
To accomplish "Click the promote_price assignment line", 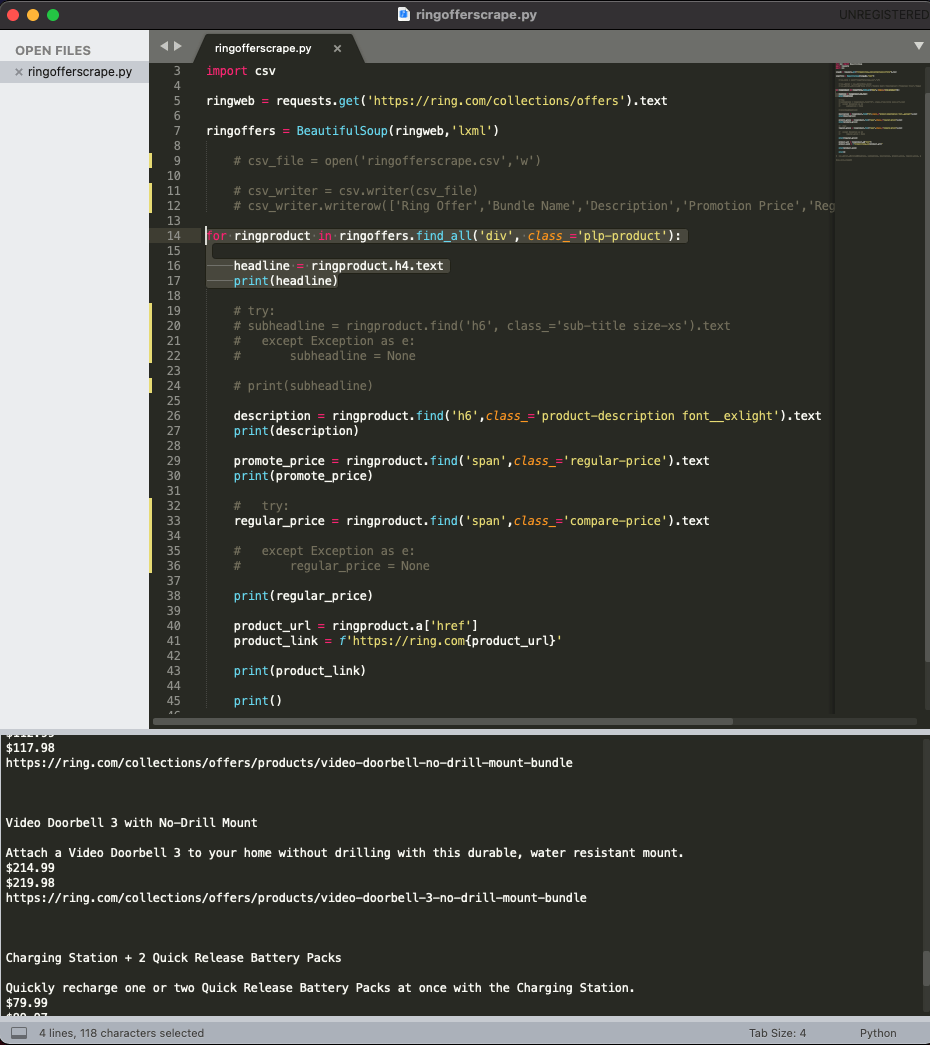I will point(471,461).
